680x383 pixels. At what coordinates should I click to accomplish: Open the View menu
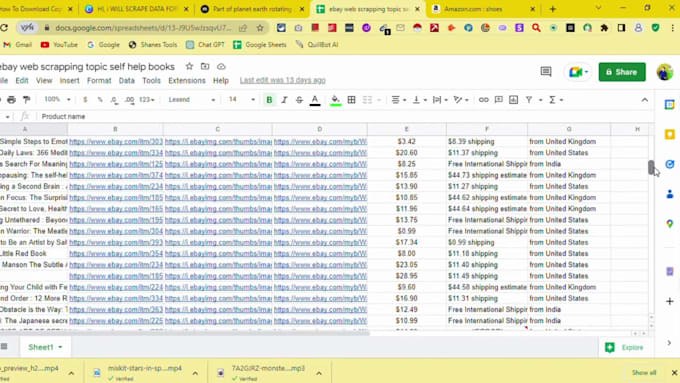(x=44, y=81)
